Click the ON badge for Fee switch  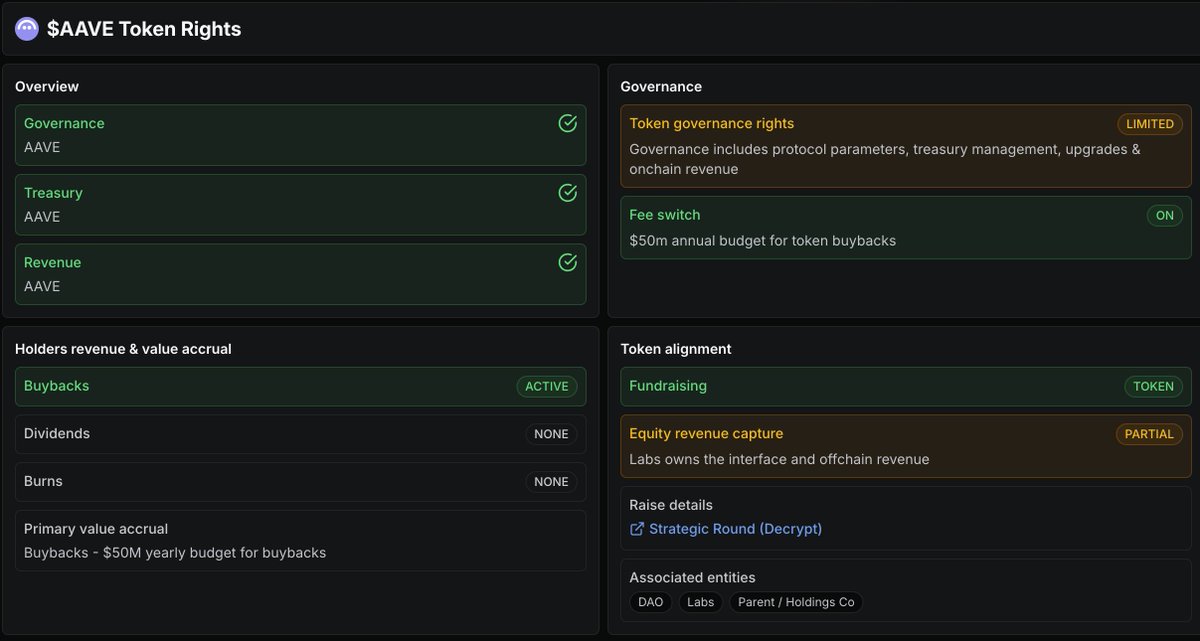point(1164,215)
